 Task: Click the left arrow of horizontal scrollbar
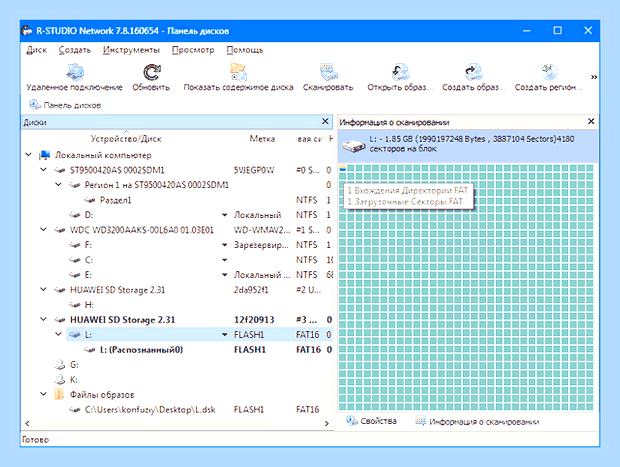click(x=27, y=423)
